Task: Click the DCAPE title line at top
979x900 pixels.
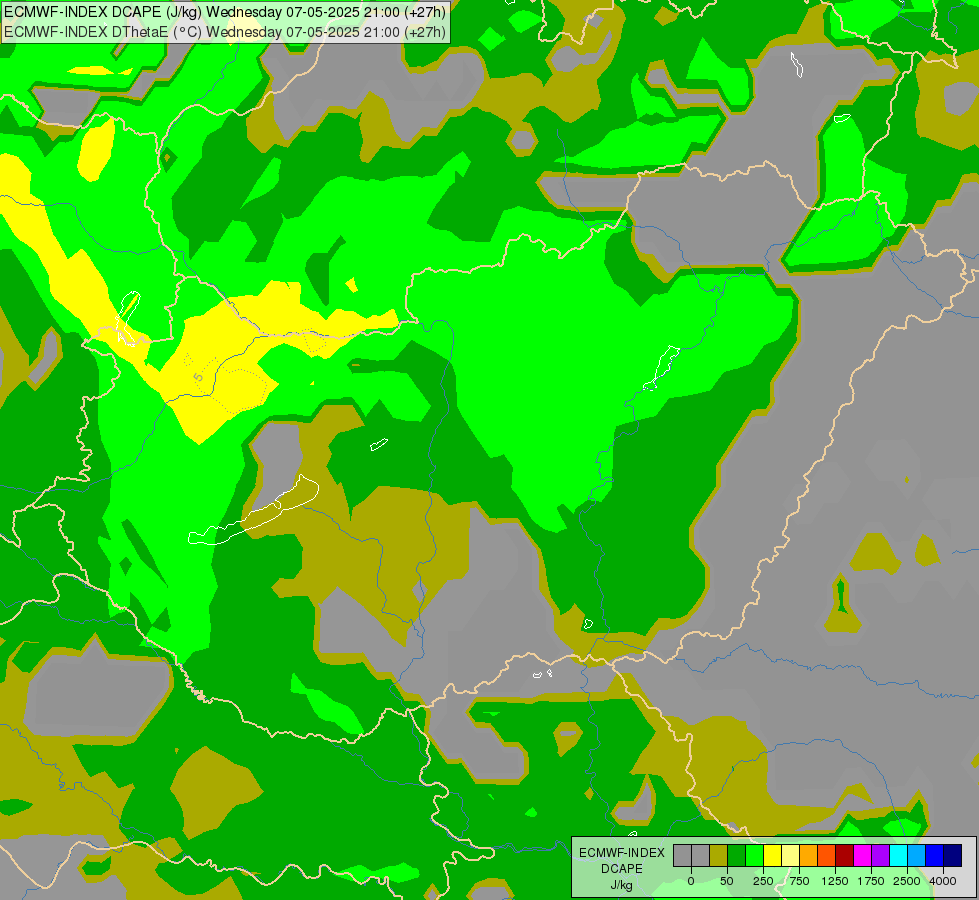Action: 225,12
